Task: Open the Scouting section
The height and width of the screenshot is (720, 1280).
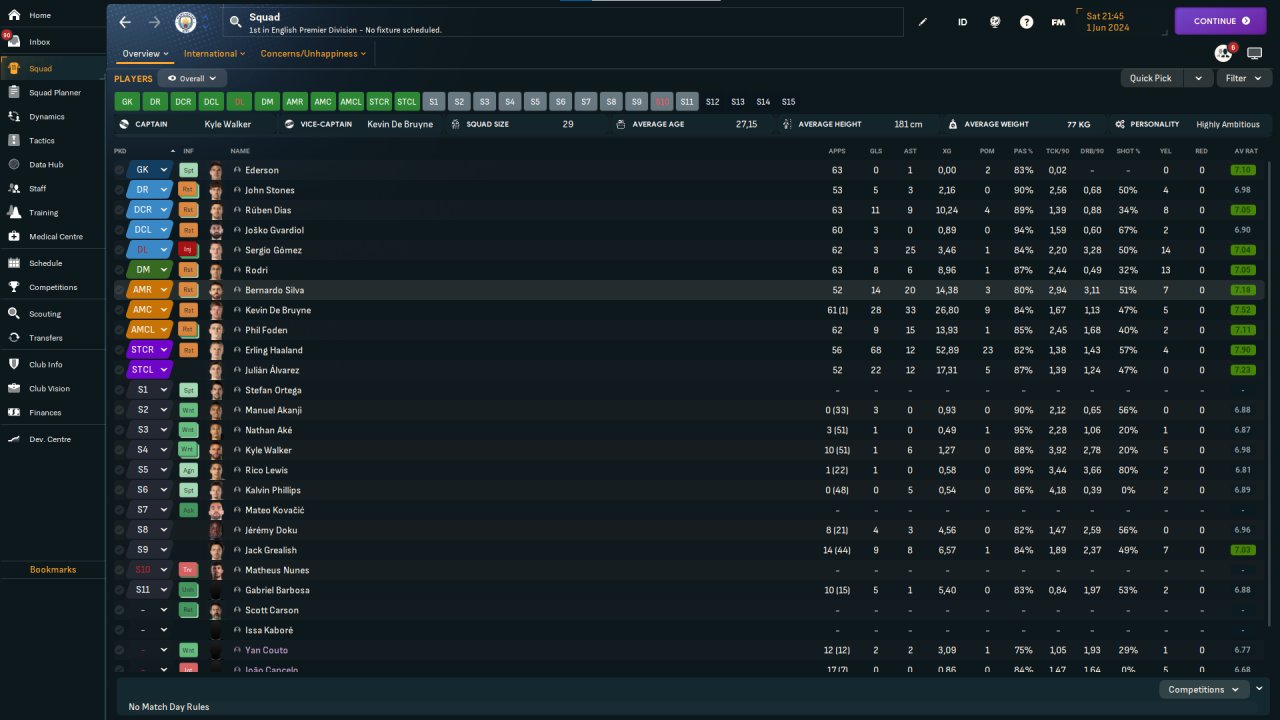Action: tap(45, 314)
